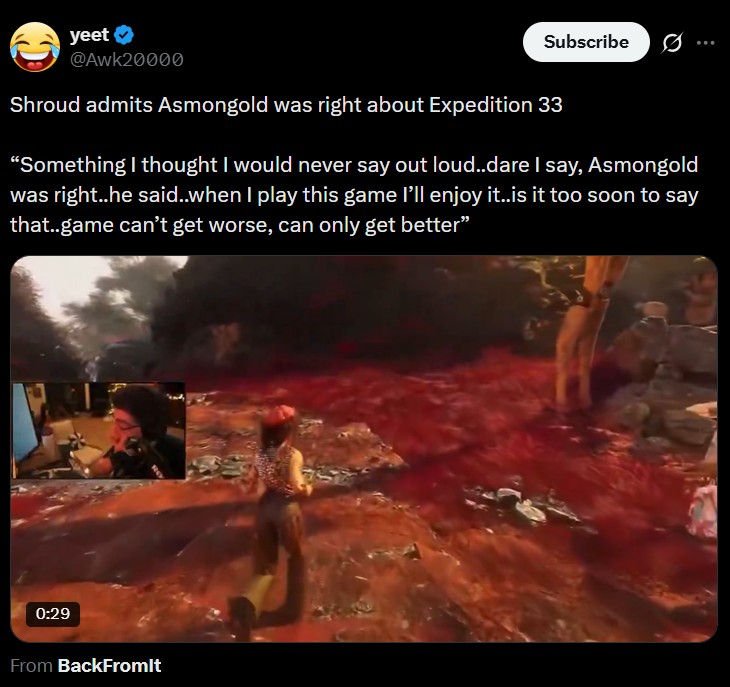The height and width of the screenshot is (687, 730).
Task: Visit the @Awk20000 handle link
Action: pyautogui.click(x=126, y=59)
